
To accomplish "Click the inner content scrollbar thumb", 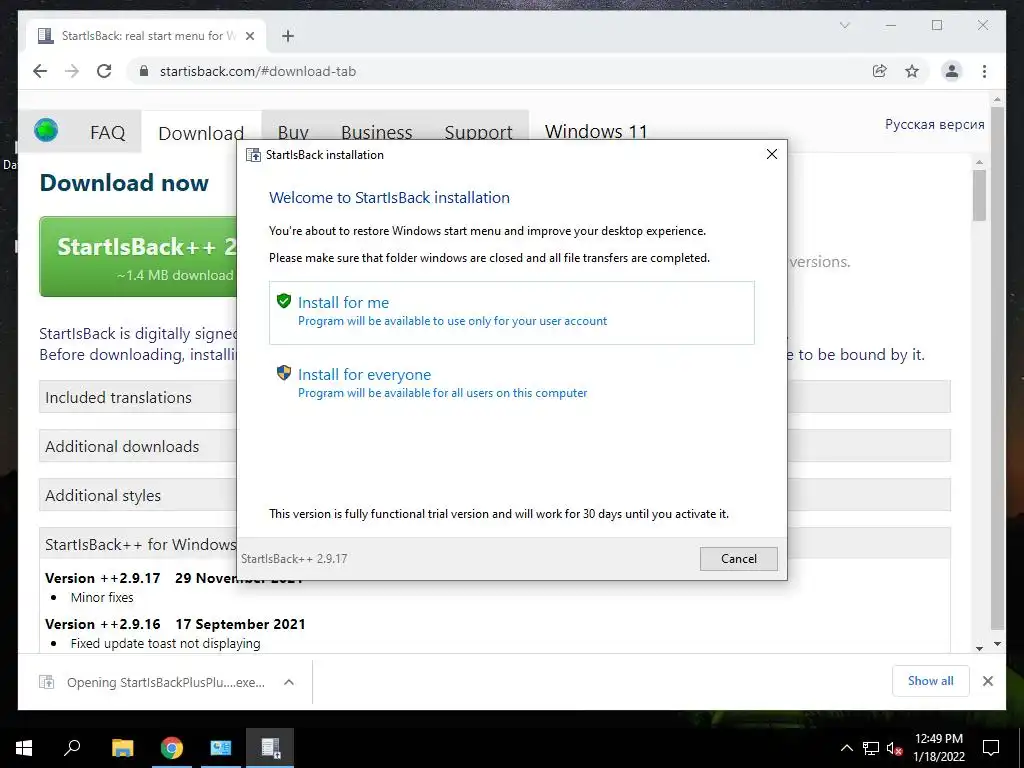I will tap(979, 196).
